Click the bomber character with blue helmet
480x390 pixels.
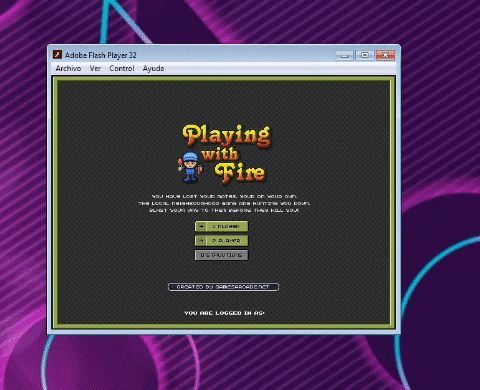pyautogui.click(x=190, y=167)
